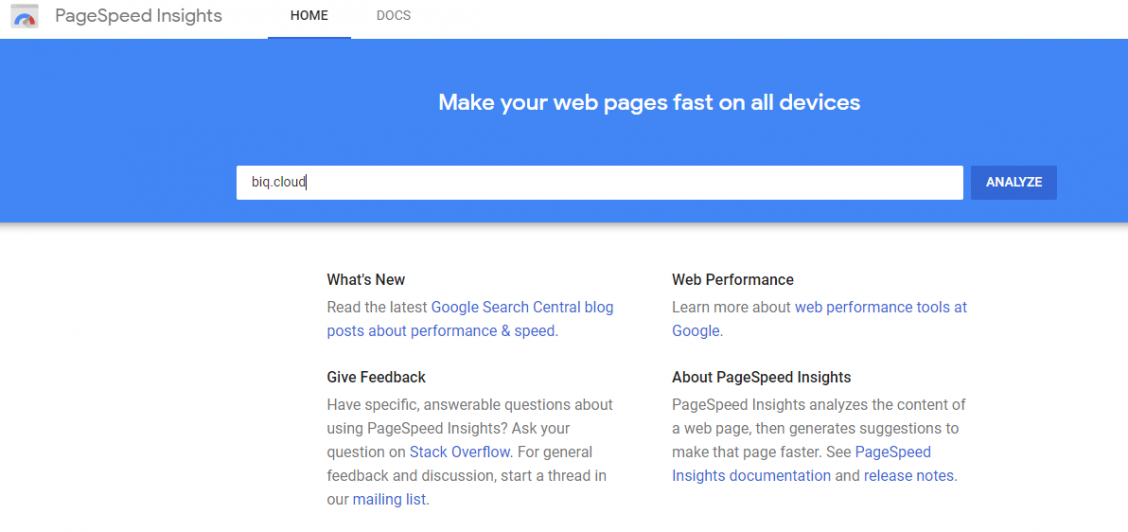Image resolution: width=1128 pixels, height=532 pixels.
Task: Open the DOCS tab
Action: tap(394, 16)
